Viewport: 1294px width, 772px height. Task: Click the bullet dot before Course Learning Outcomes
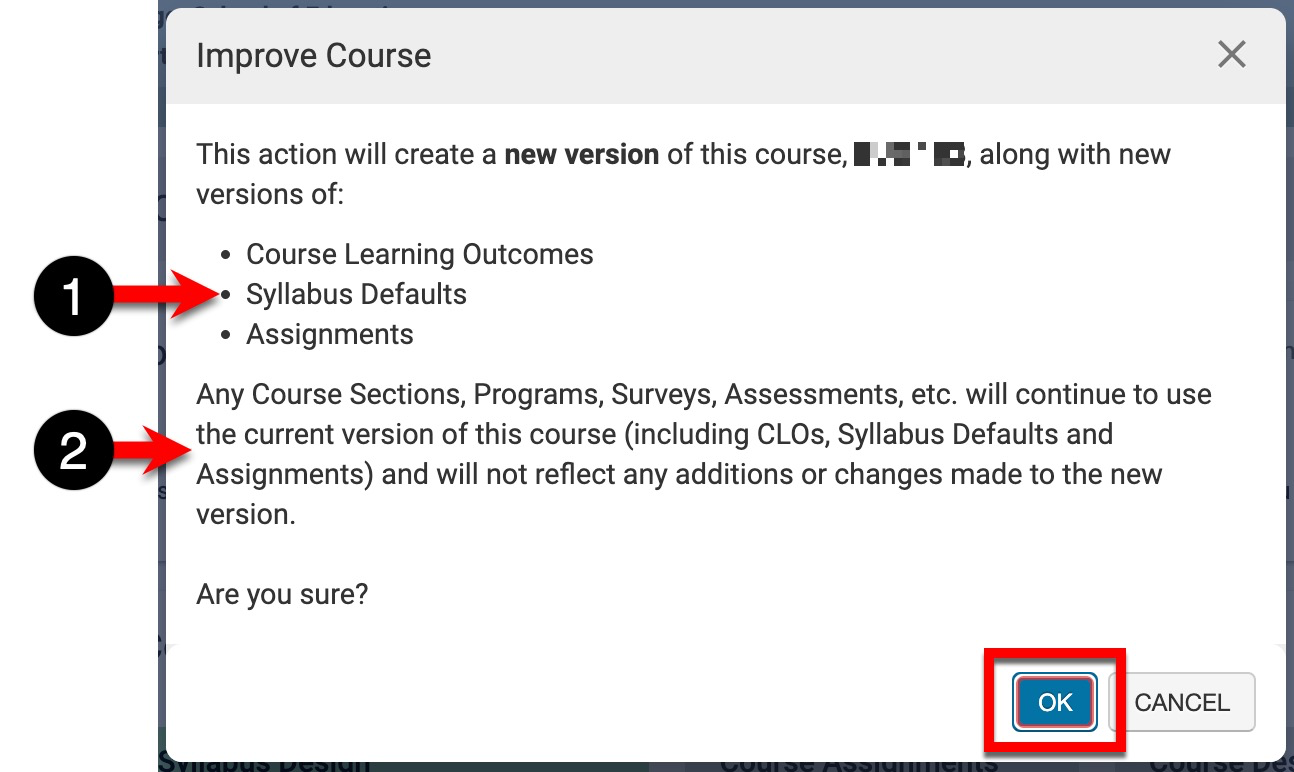tap(225, 255)
